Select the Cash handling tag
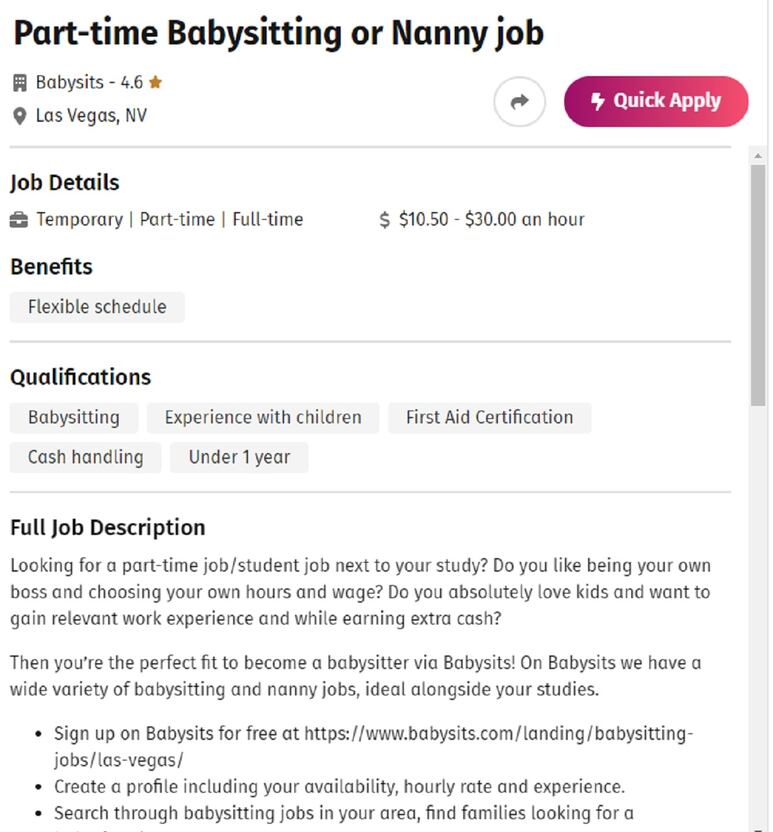The height and width of the screenshot is (832, 773). tap(85, 457)
